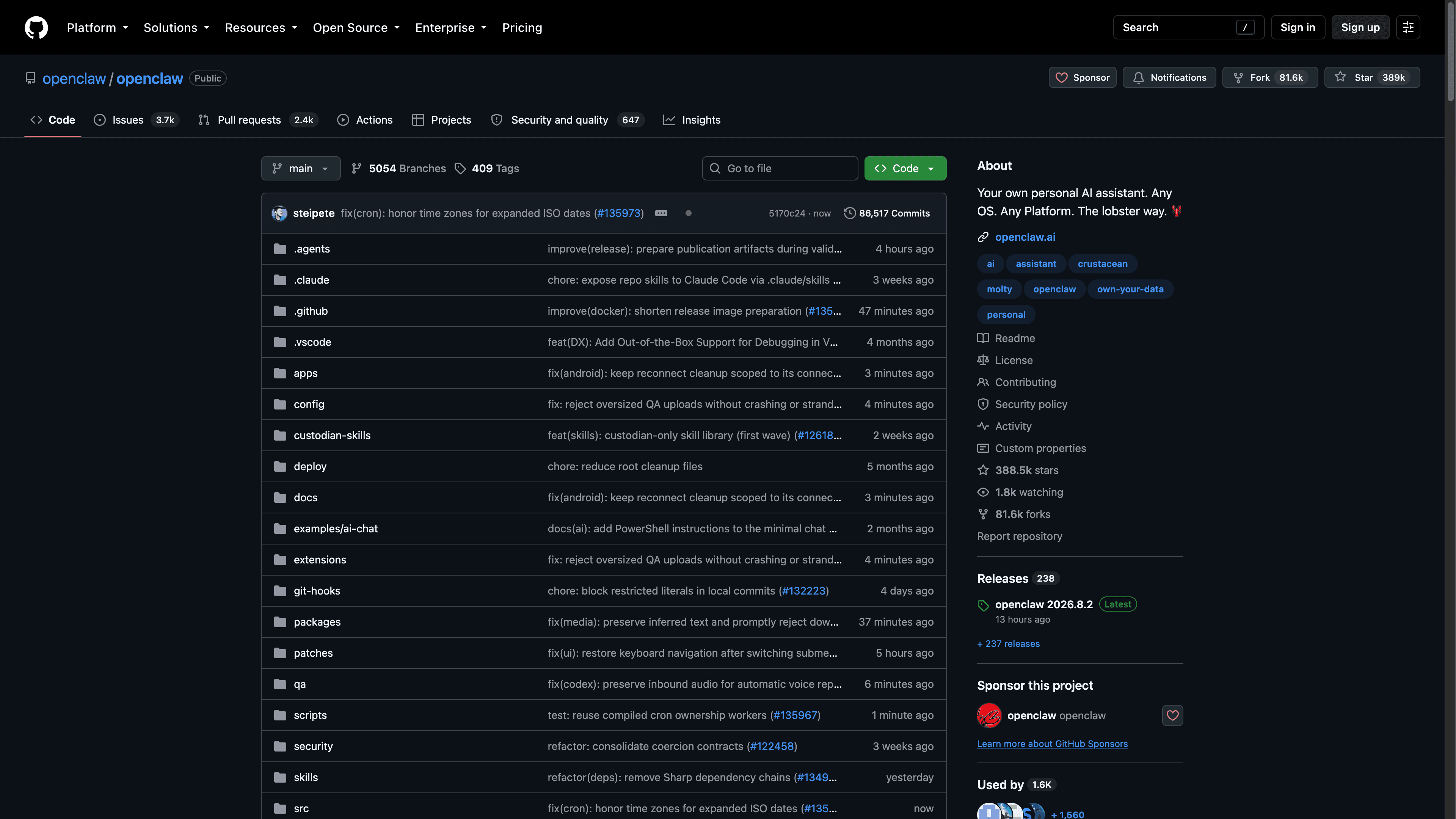Click the history clock icon by 86,517 Commits
Image resolution: width=1456 pixels, height=819 pixels.
point(849,213)
